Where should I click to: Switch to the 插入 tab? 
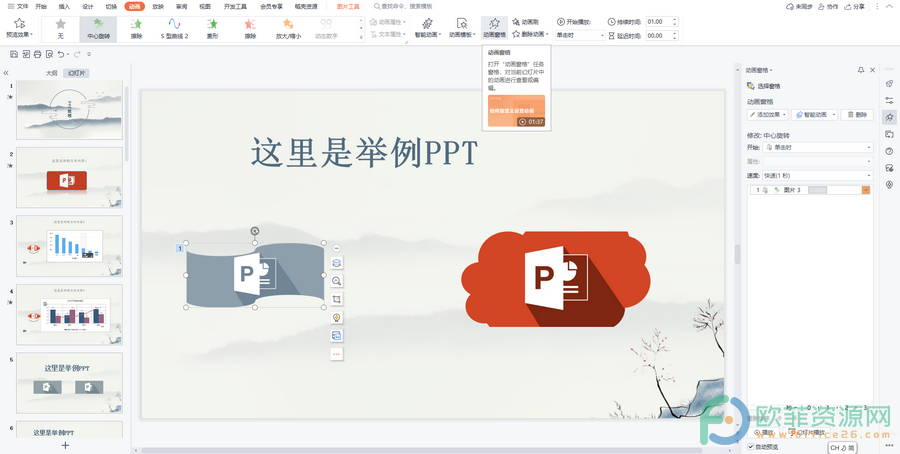[x=64, y=7]
